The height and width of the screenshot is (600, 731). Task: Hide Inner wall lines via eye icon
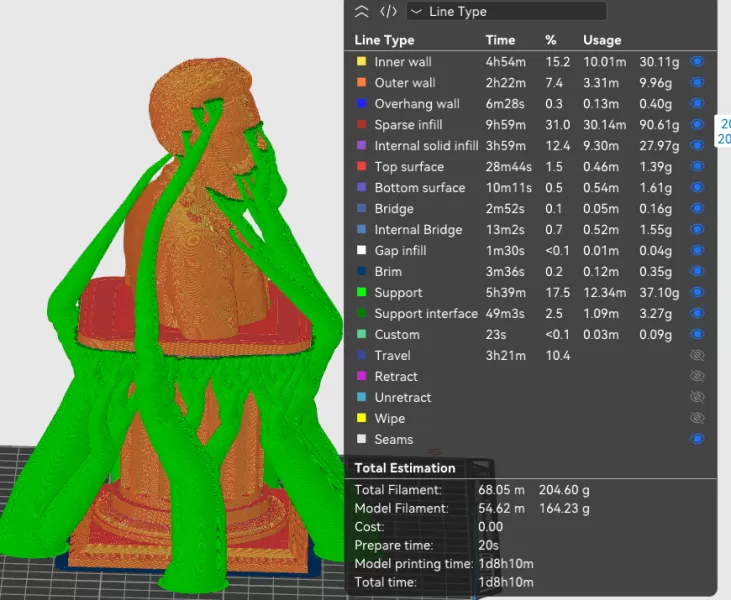click(697, 62)
